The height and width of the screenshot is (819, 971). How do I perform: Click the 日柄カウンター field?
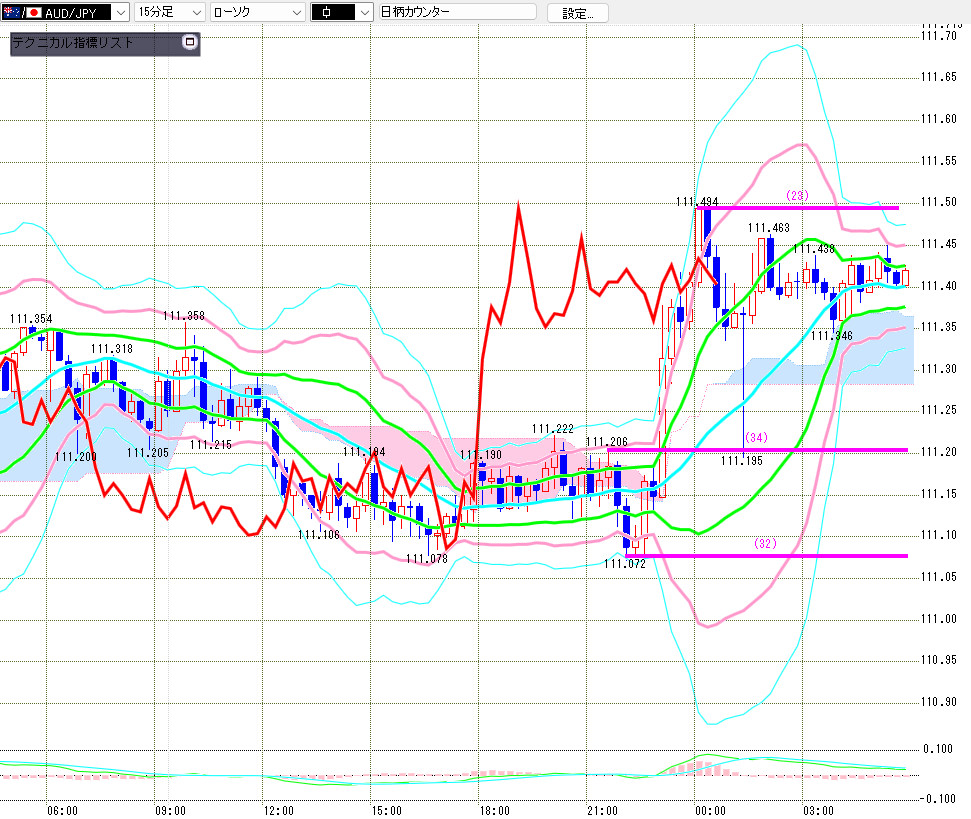(x=457, y=12)
